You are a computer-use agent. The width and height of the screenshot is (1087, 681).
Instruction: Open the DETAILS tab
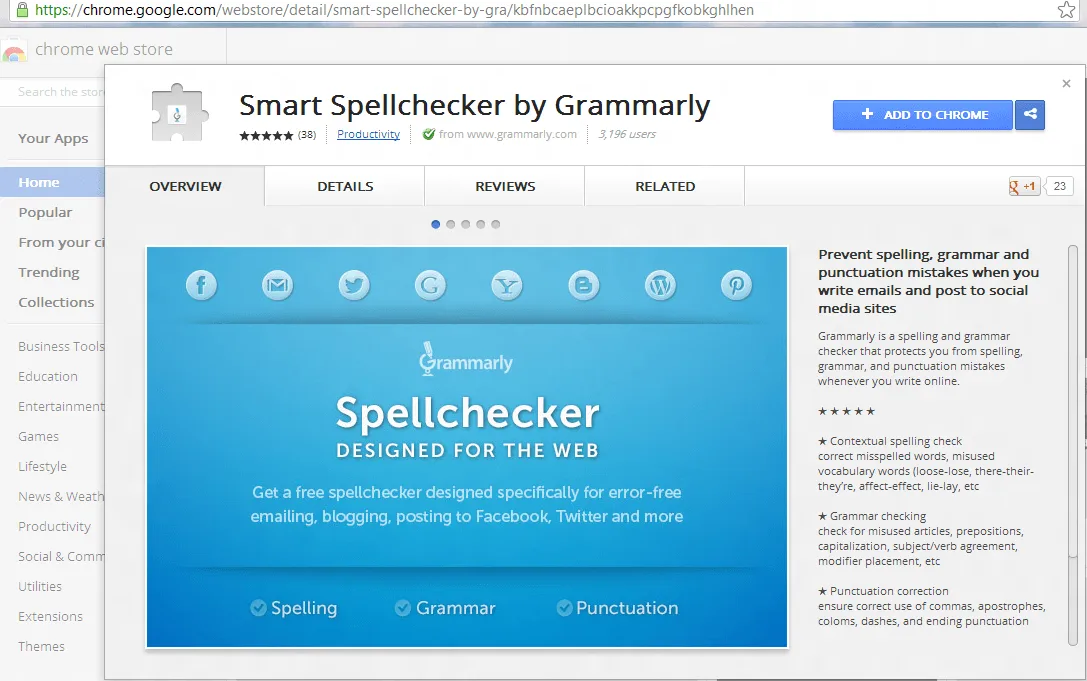(x=344, y=186)
